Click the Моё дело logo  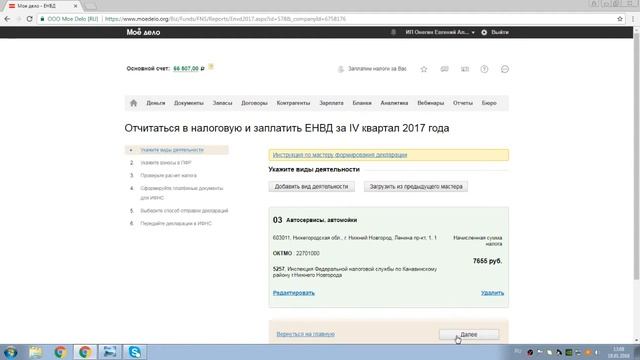click(143, 32)
